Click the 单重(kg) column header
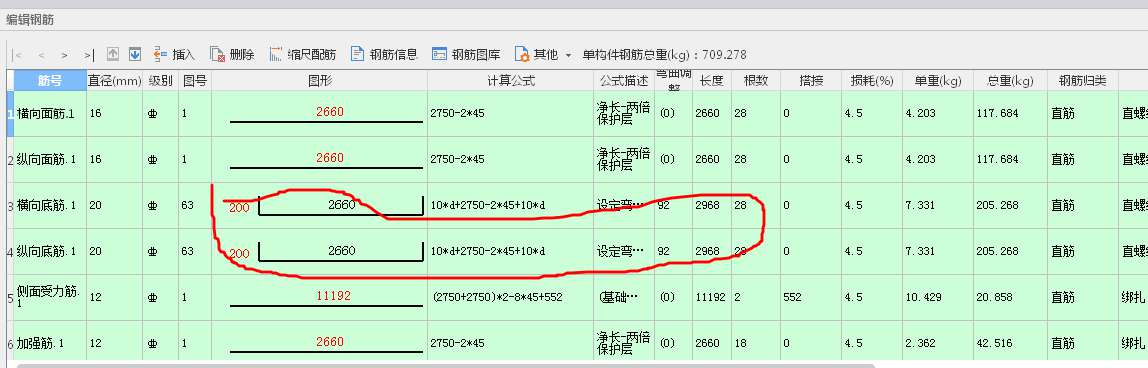The width and height of the screenshot is (1148, 368). coord(938,80)
